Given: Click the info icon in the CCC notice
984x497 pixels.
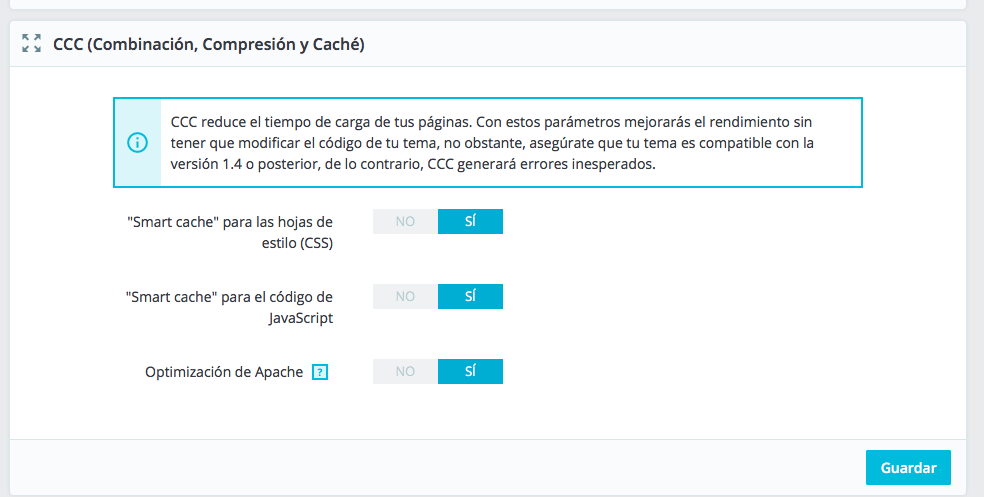Looking at the screenshot, I should (138, 143).
